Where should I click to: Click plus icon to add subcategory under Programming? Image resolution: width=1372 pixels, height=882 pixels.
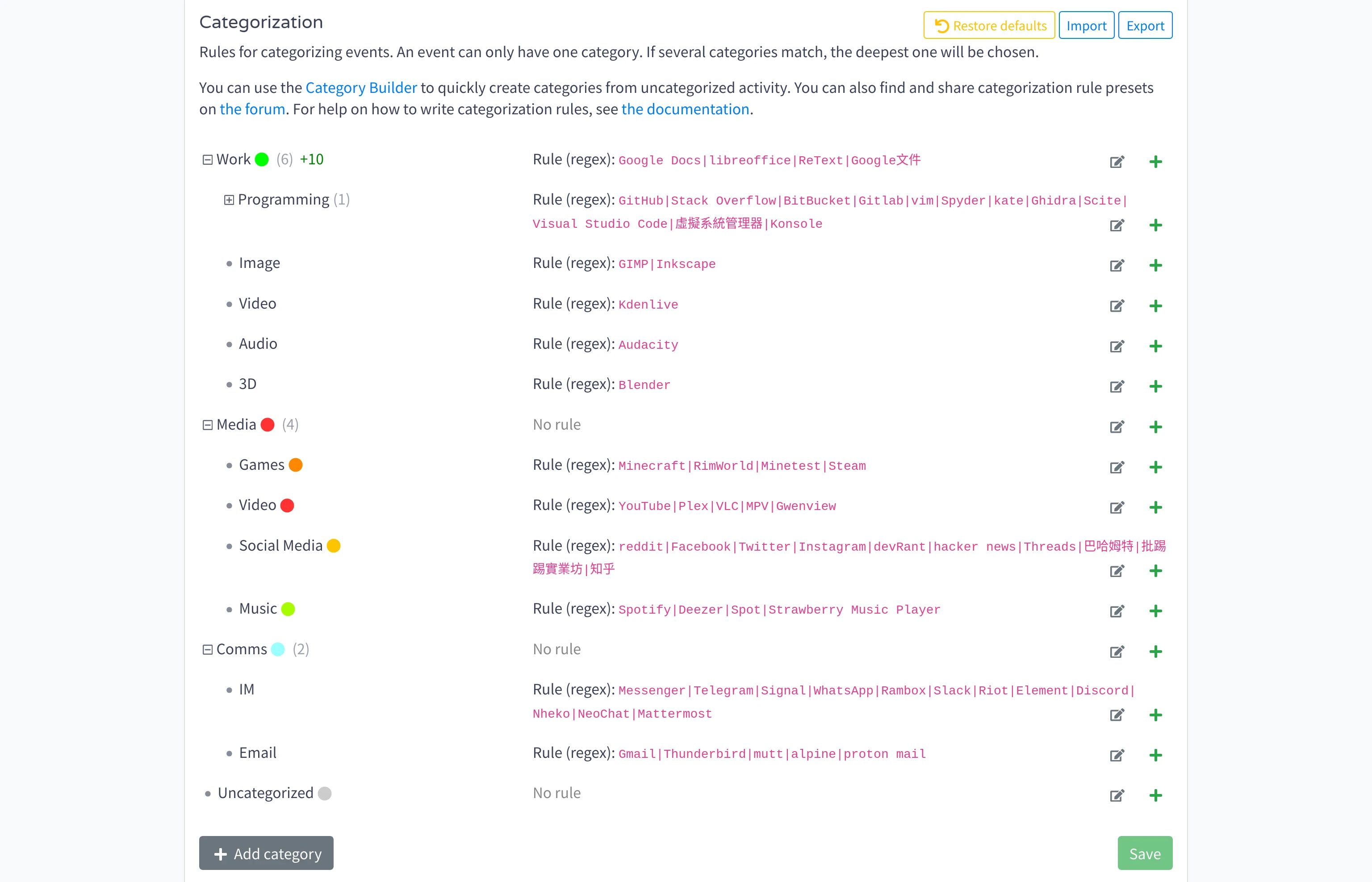click(x=1155, y=225)
